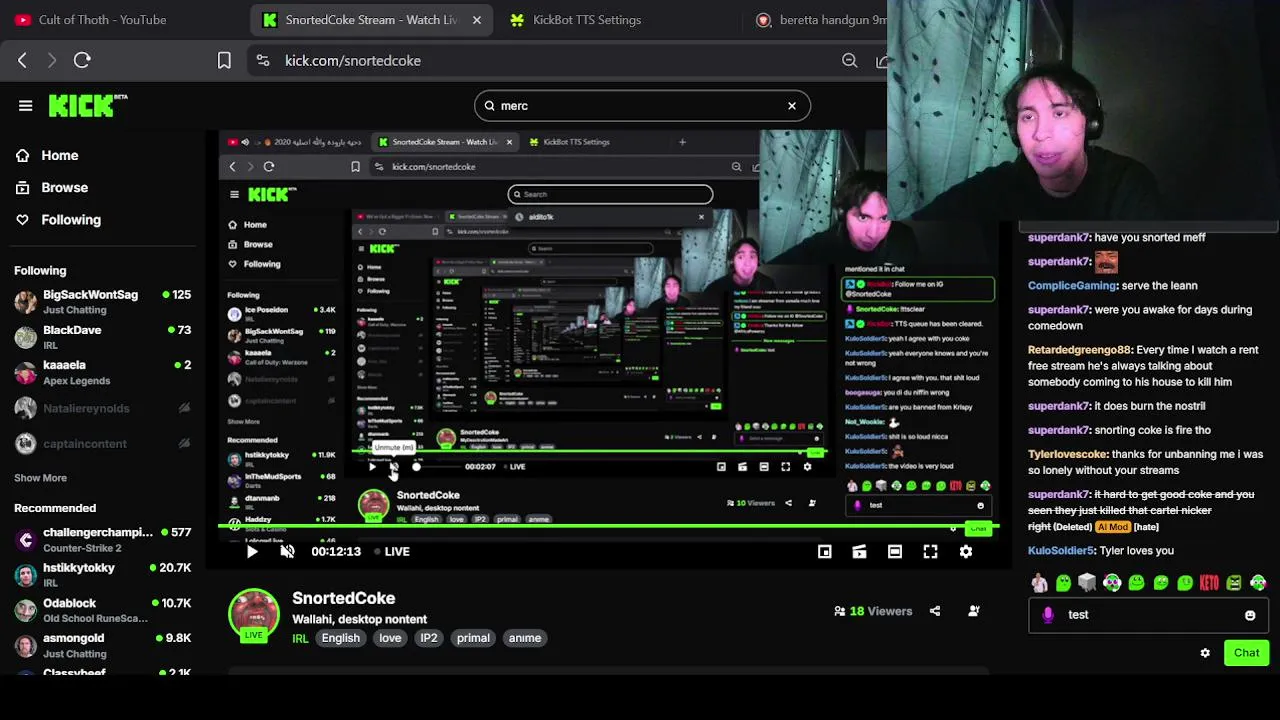Clear the 'merc' search text
The height and width of the screenshot is (720, 1280).
791,105
